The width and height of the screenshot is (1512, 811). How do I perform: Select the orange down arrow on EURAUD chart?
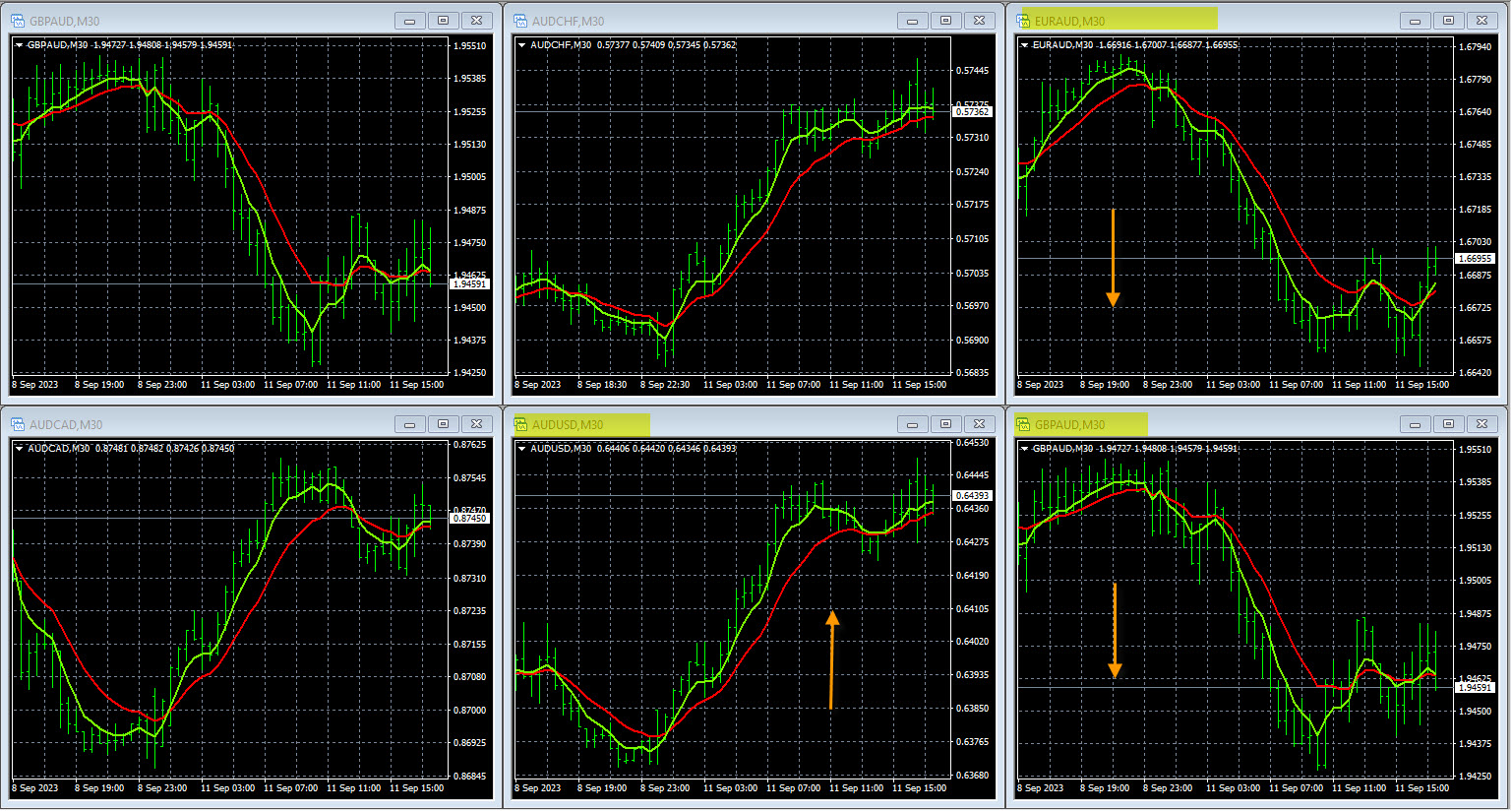(x=1113, y=258)
